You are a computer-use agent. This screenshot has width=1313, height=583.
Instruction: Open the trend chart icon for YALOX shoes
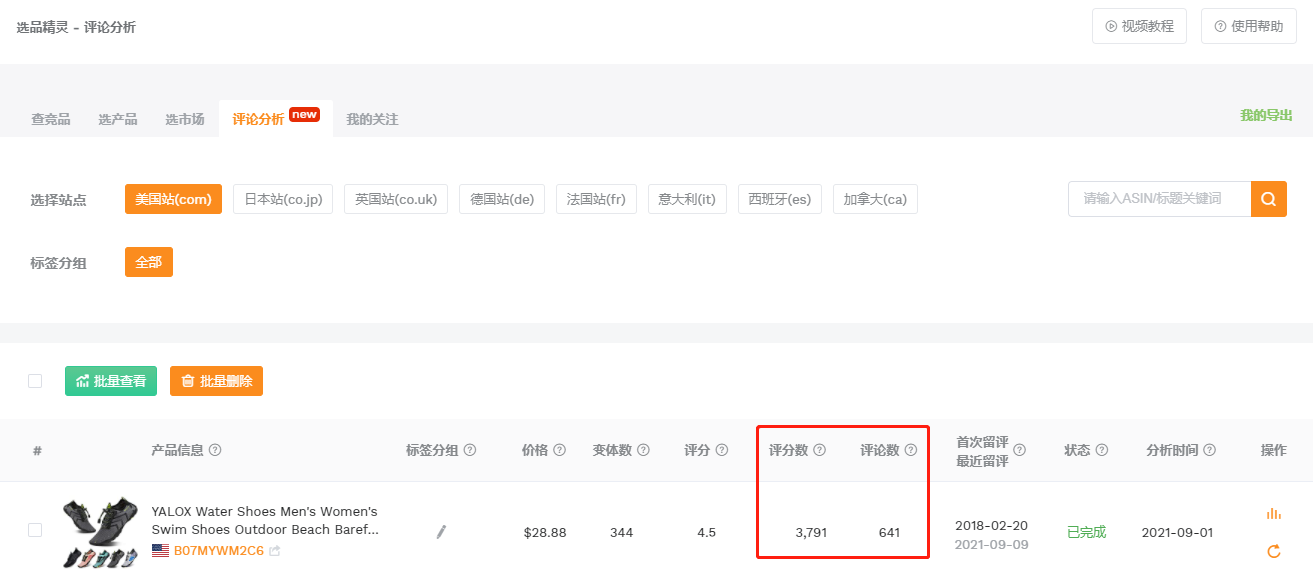point(1273,512)
